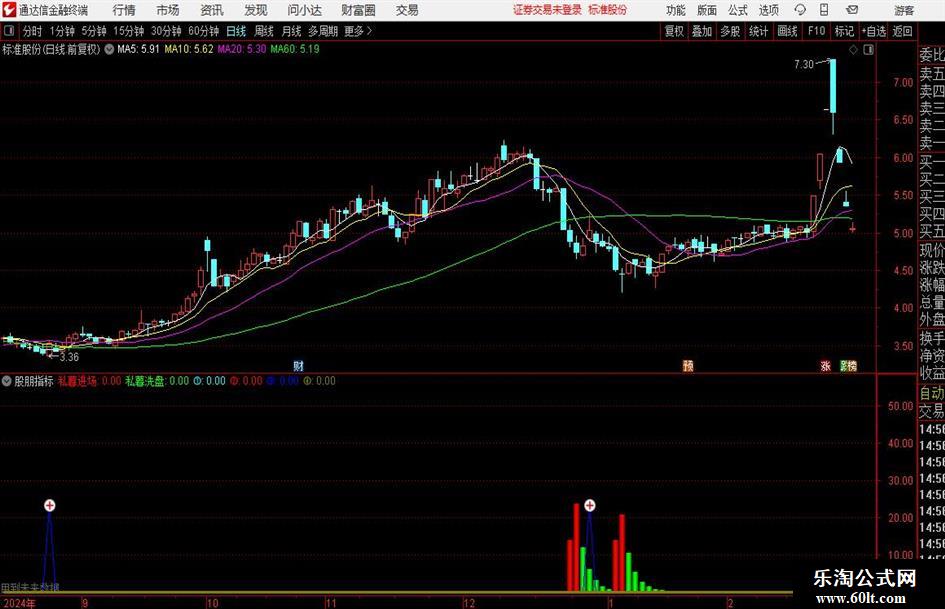Open the 交易 menu
The height and width of the screenshot is (609, 945).
point(407,10)
